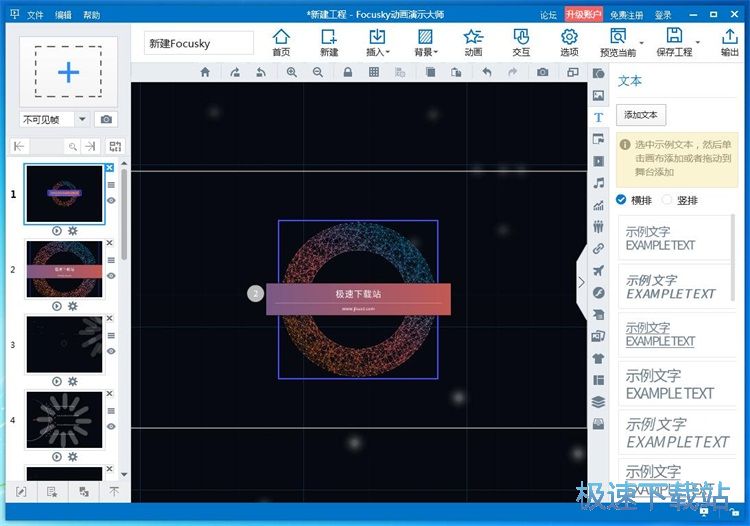Zoom out the canvas with magnifier minus
This screenshot has height=526, width=750.
click(x=317, y=72)
